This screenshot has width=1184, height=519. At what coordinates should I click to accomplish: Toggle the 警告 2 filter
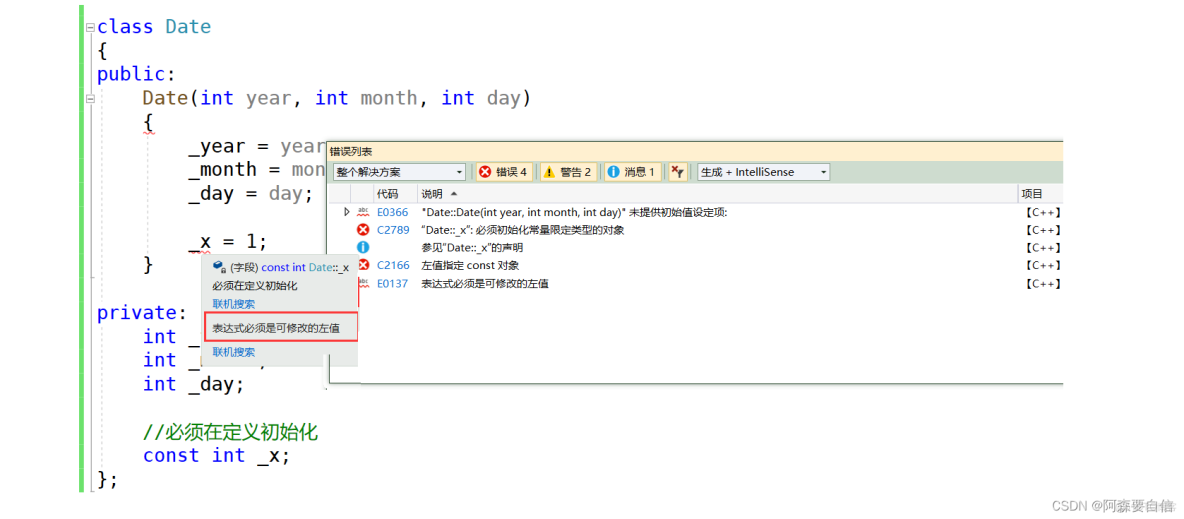click(x=569, y=172)
